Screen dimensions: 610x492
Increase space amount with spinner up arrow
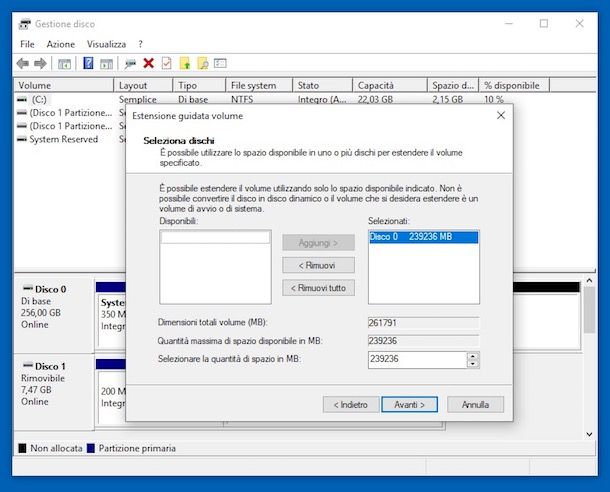[x=472, y=355]
